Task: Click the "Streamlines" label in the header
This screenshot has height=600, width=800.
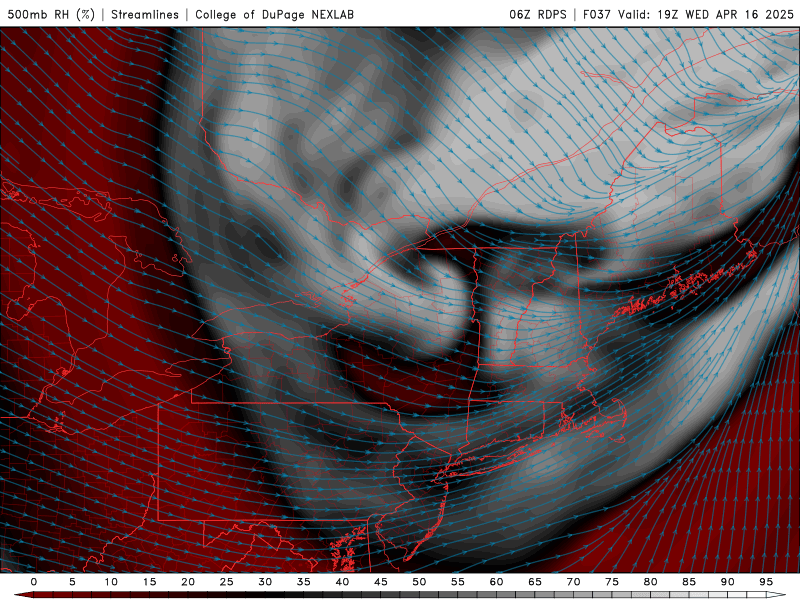Action: click(145, 14)
